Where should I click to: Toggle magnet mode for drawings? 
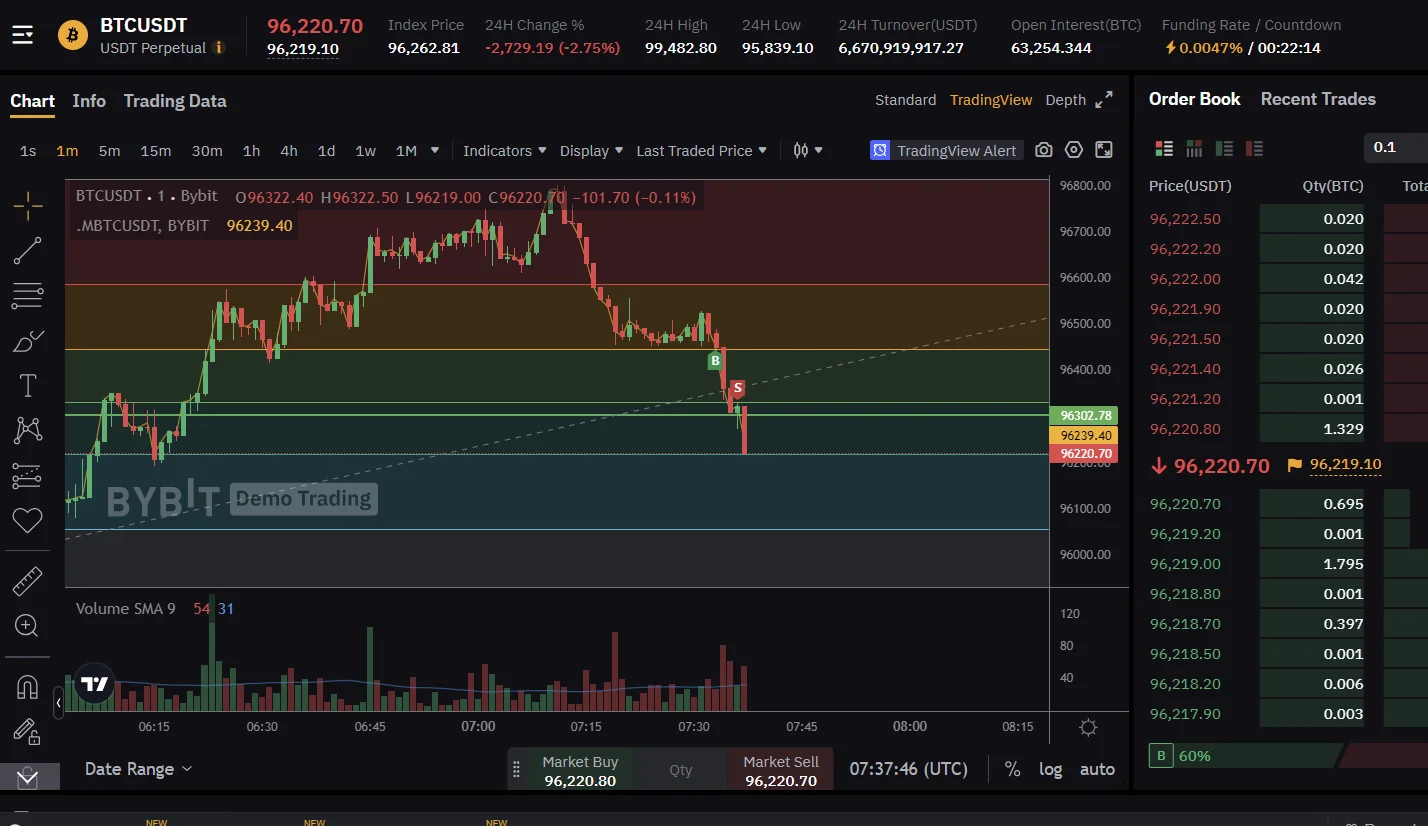pos(27,688)
